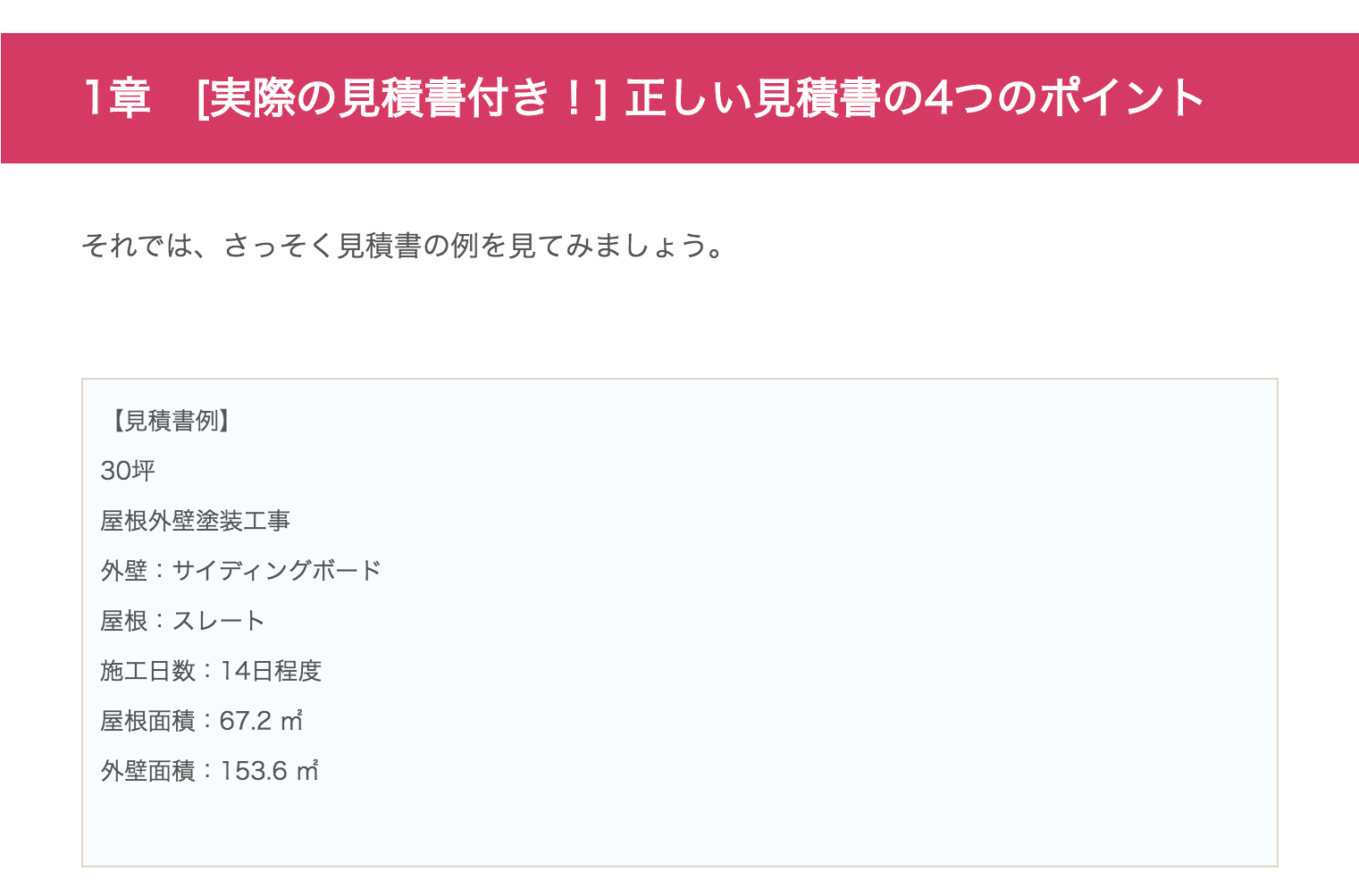The width and height of the screenshot is (1359, 896).
Task: Click the '153.6 ㎡' wall area value
Action: point(269,770)
